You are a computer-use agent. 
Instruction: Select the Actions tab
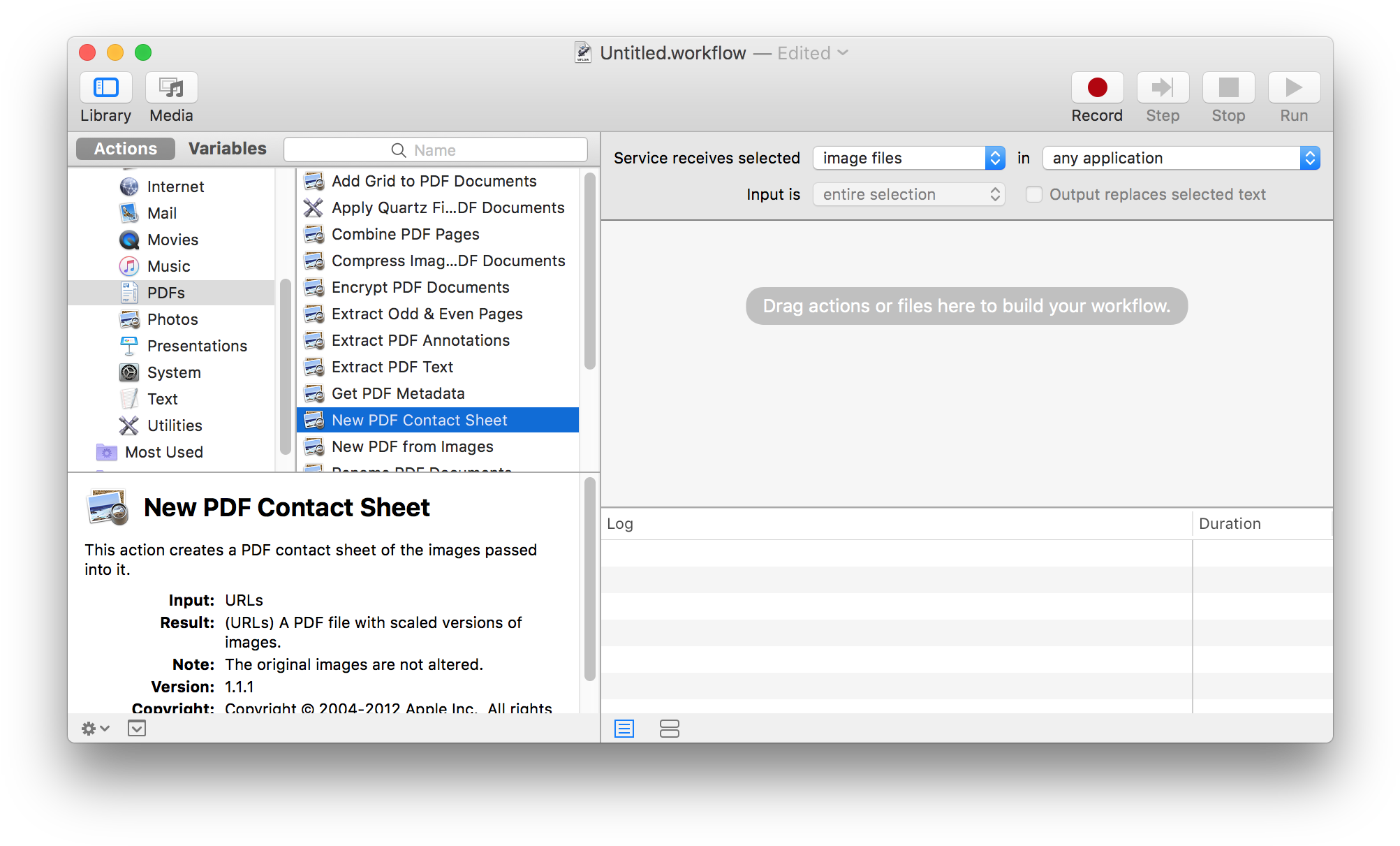tap(126, 149)
